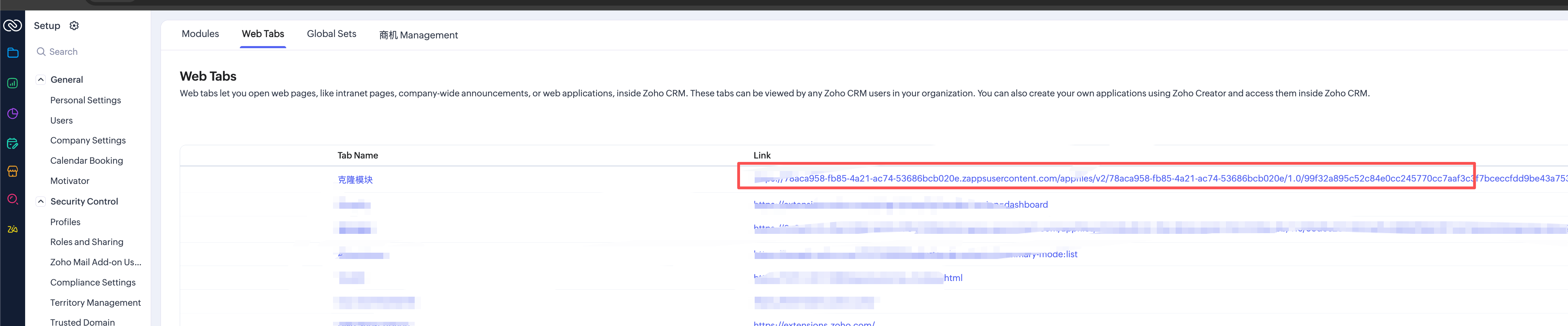Open Personal Settings in sidebar
1568x326 pixels.
(x=85, y=101)
